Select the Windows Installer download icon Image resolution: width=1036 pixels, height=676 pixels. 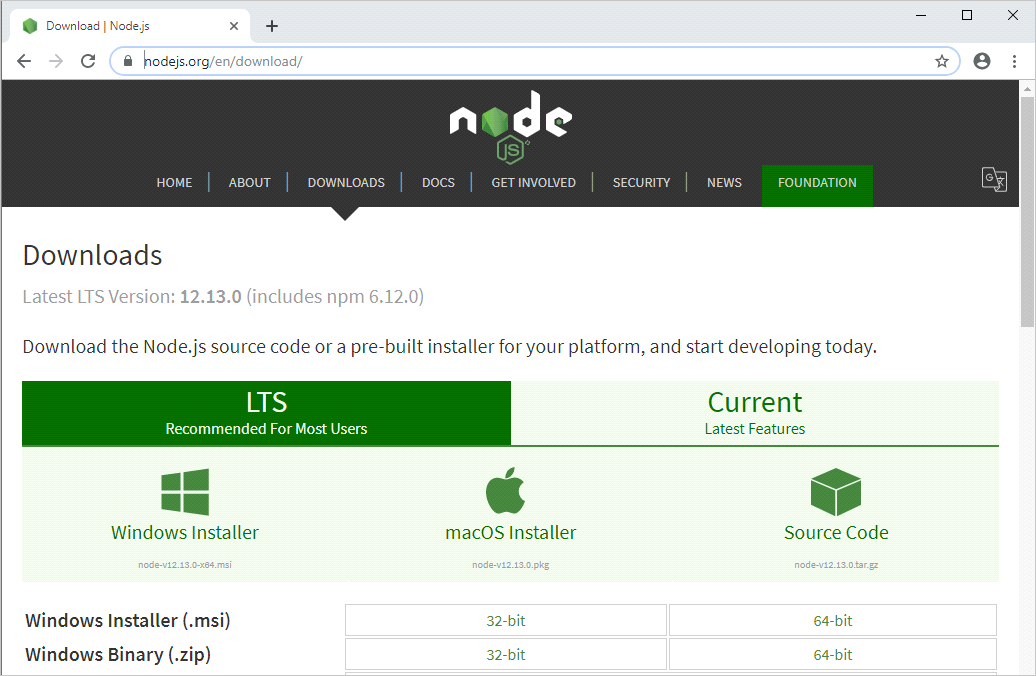(184, 491)
